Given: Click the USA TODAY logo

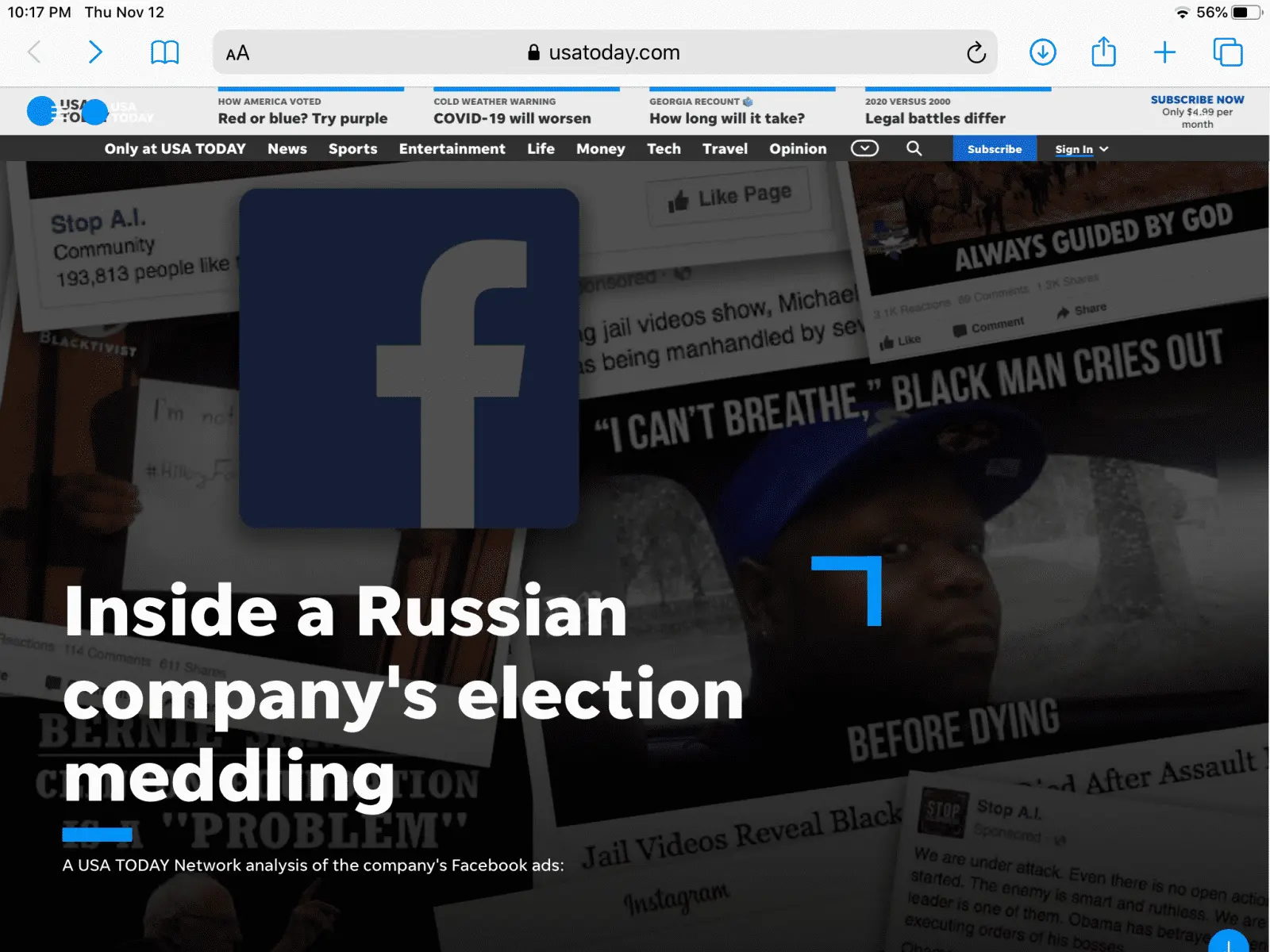Looking at the screenshot, I should pos(90,111).
